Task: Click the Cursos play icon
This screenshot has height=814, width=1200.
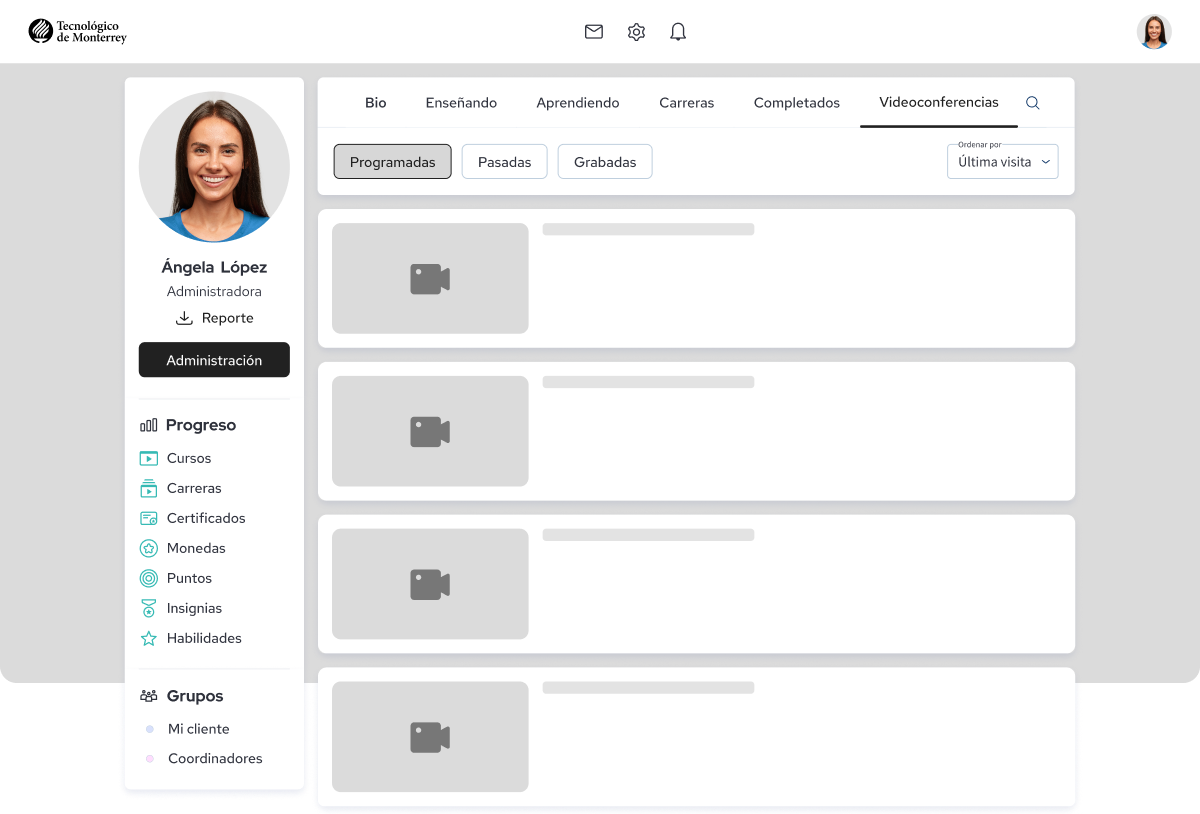Action: (x=148, y=458)
